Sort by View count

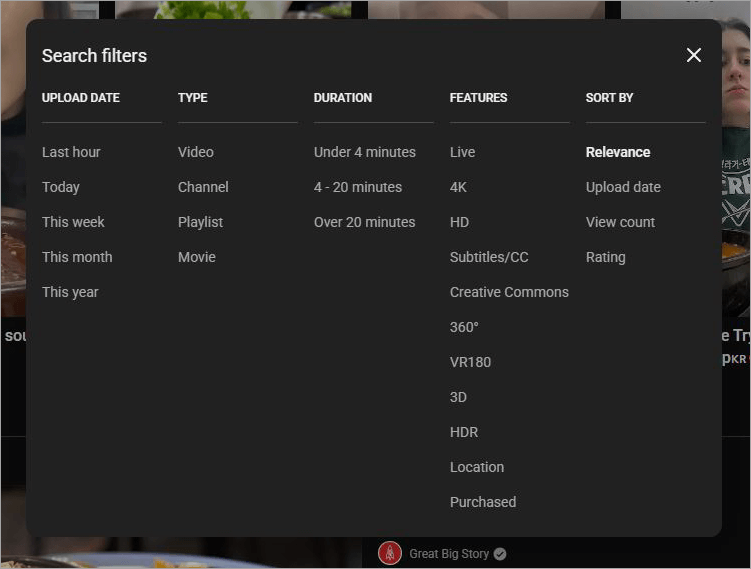tap(620, 222)
